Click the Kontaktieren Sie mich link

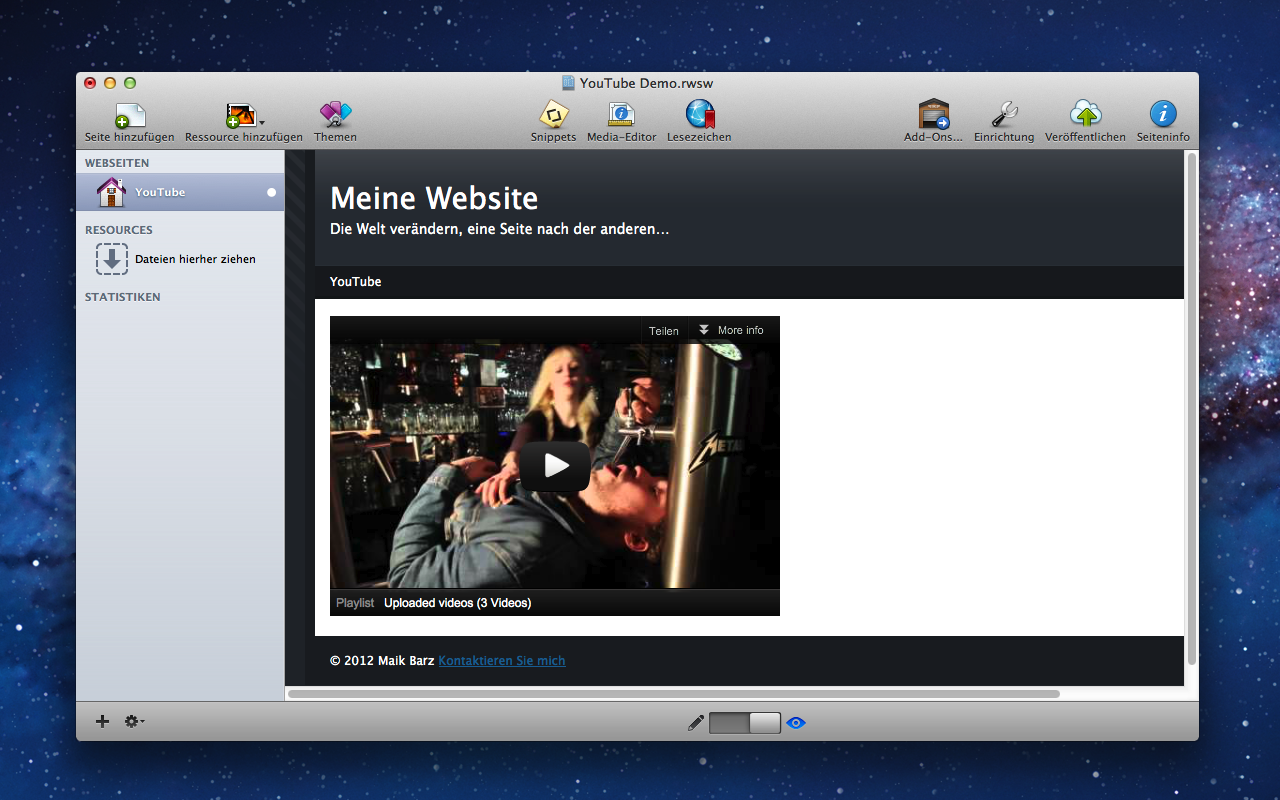502,661
